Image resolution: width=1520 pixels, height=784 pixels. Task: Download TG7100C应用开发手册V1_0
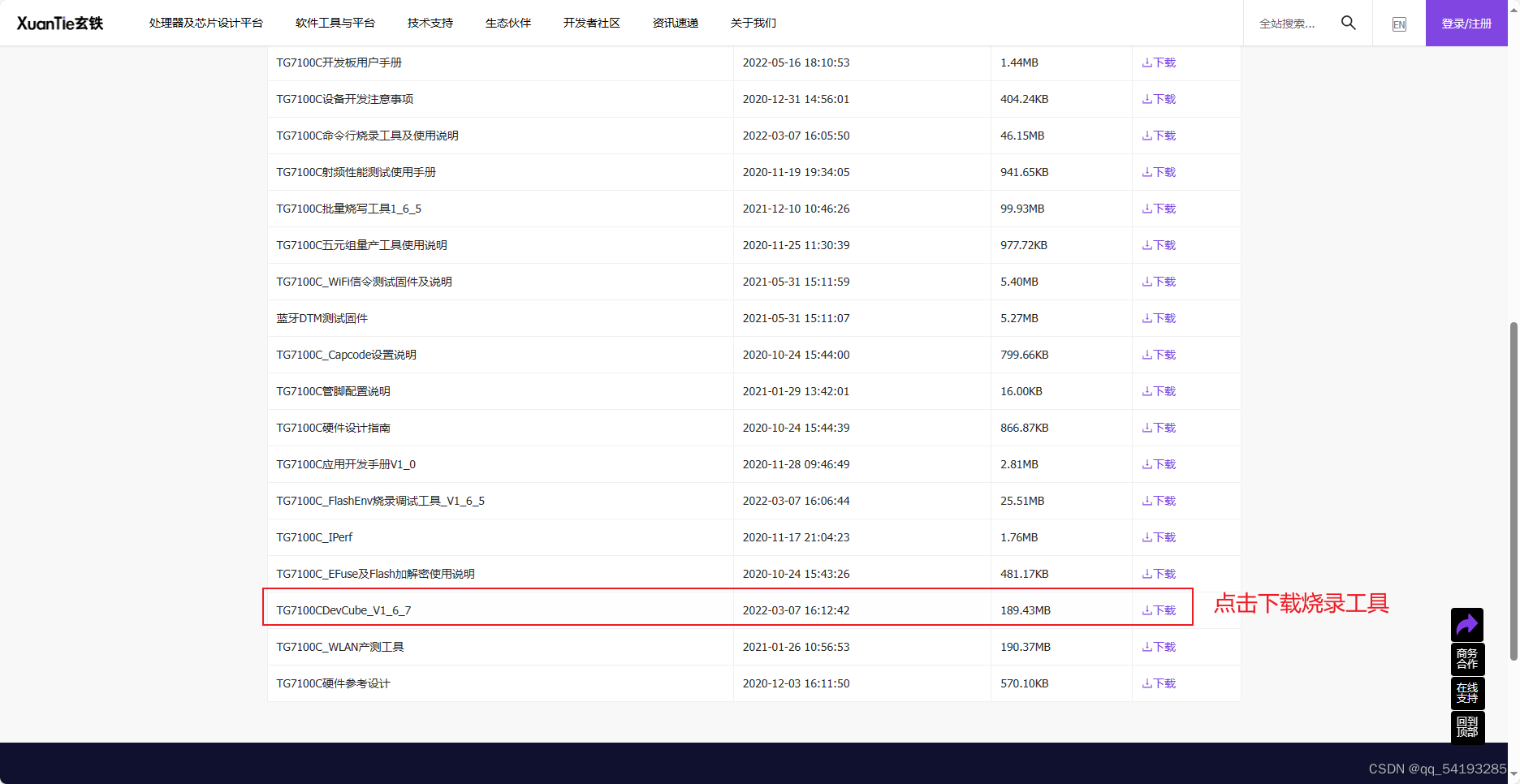tap(1159, 464)
